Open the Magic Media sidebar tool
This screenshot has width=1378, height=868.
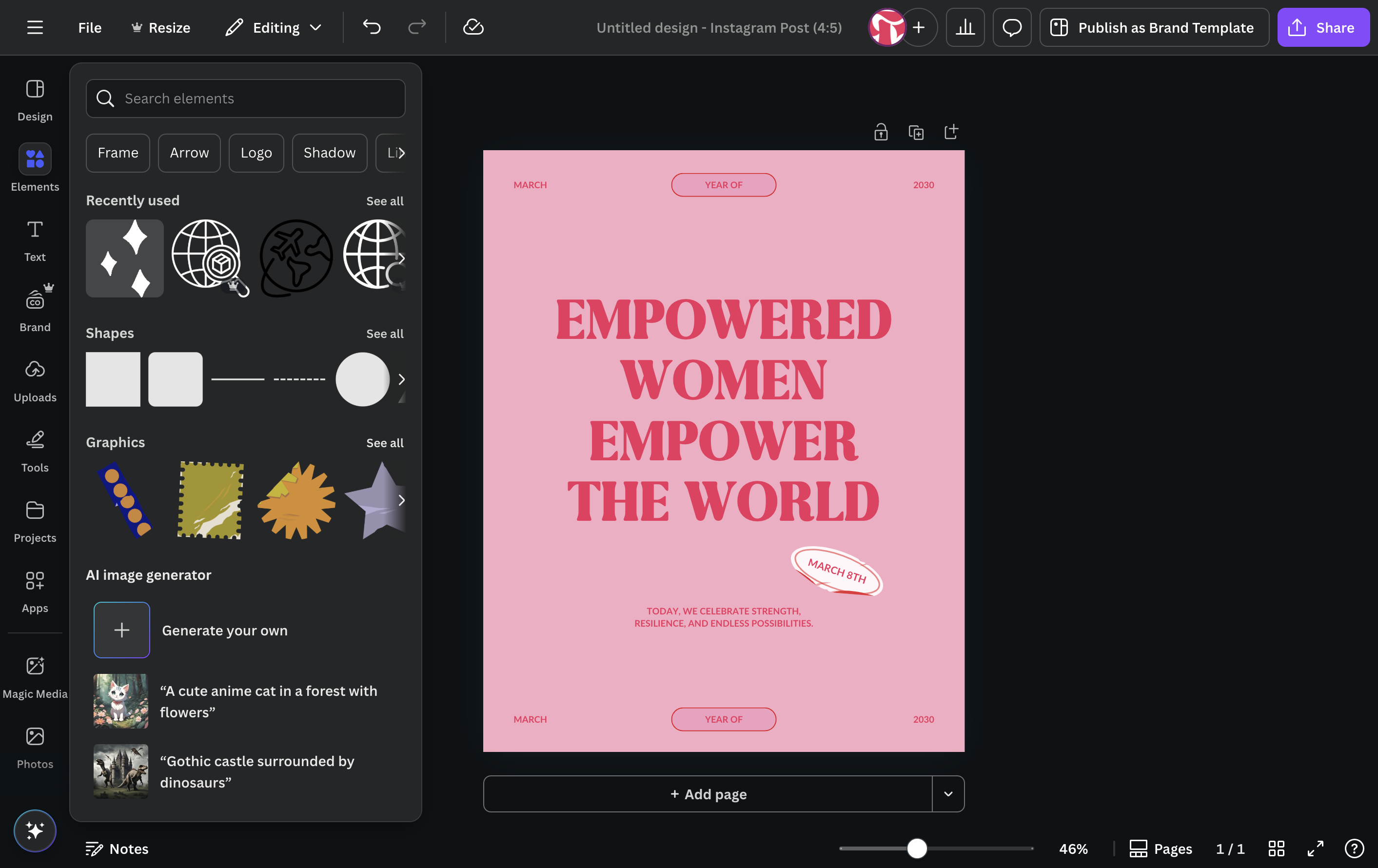[x=35, y=677]
